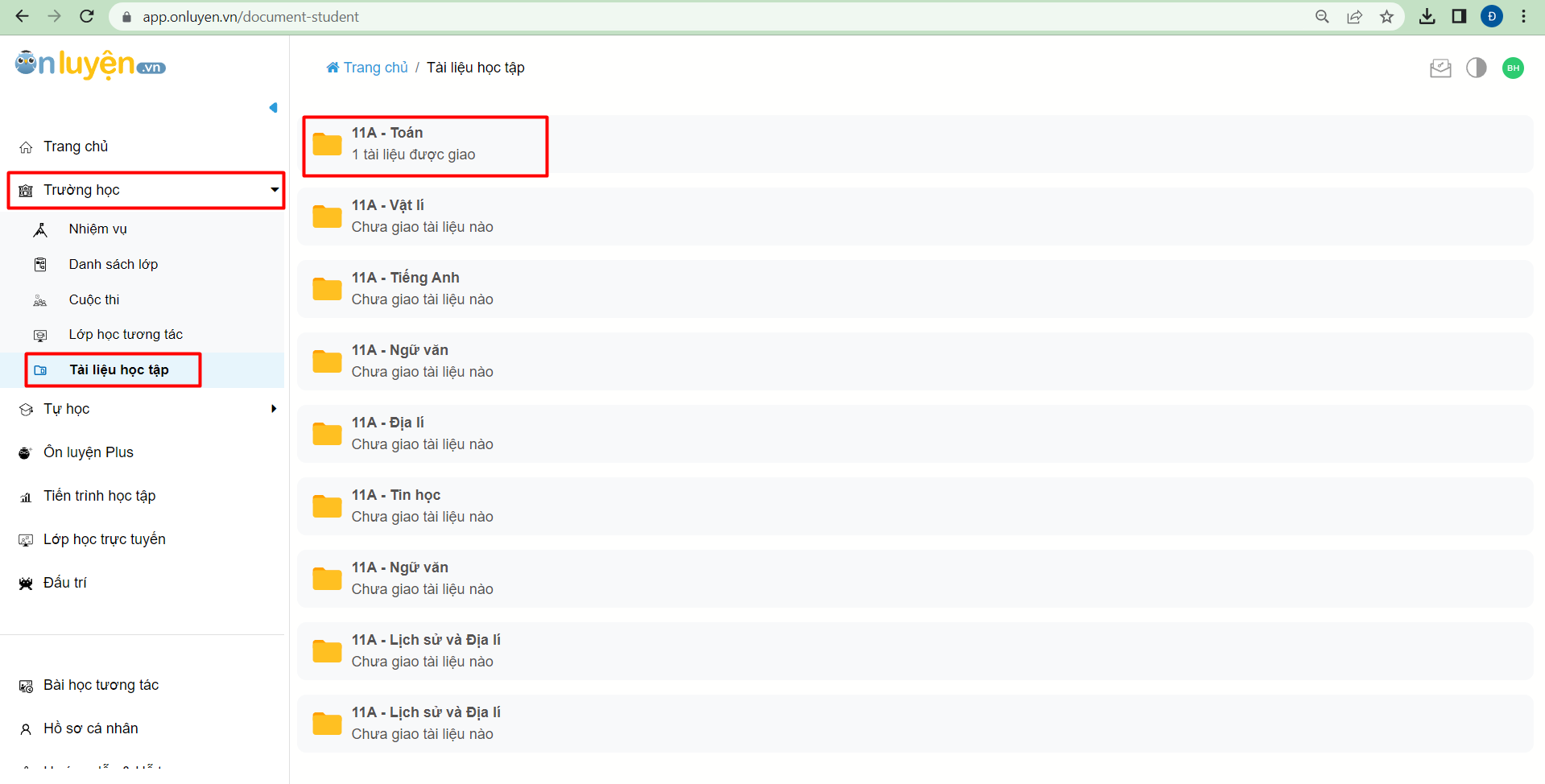Click the Đấu trí icon

point(26,584)
